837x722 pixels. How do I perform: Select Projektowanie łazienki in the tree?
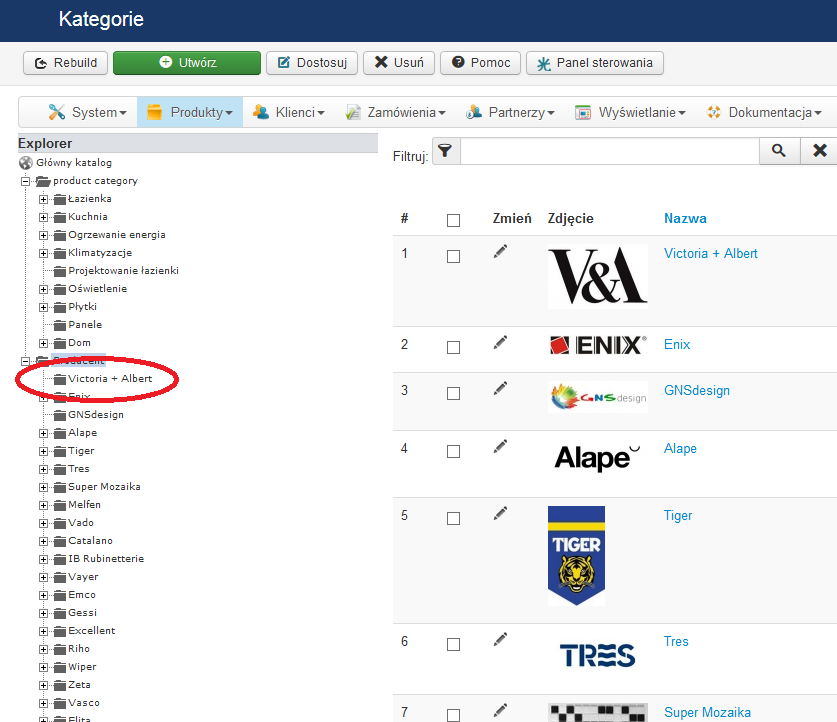[123, 271]
